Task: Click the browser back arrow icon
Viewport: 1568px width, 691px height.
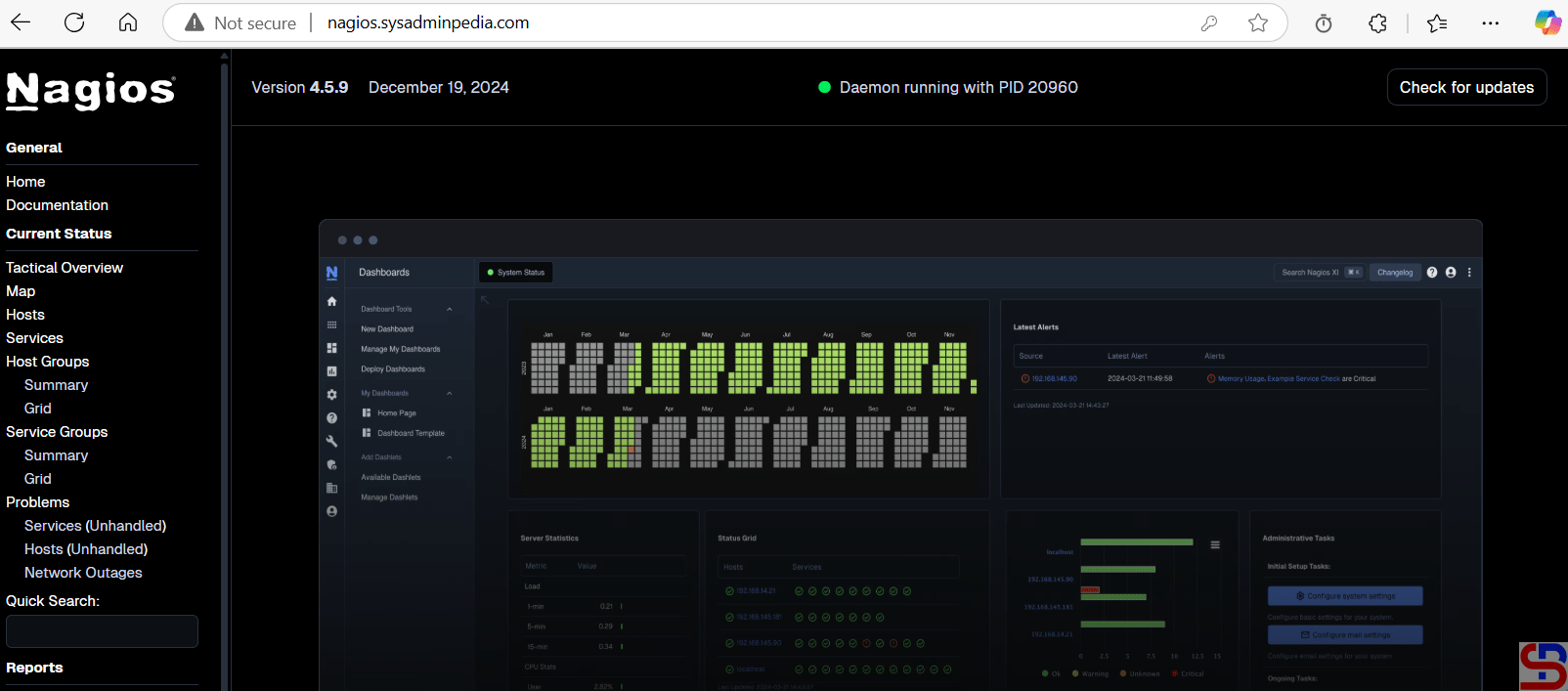Action: point(21,22)
